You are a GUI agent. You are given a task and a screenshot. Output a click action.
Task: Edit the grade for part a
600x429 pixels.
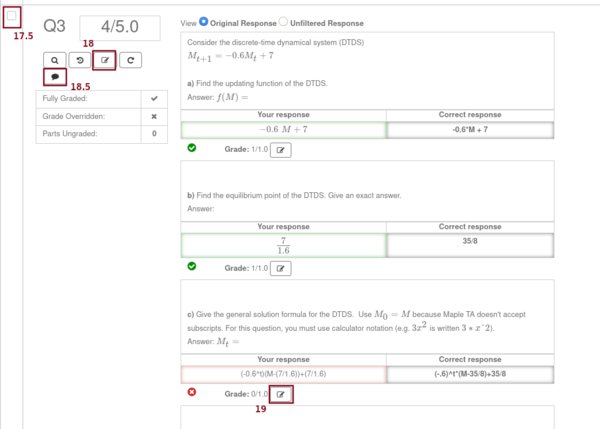(x=281, y=150)
